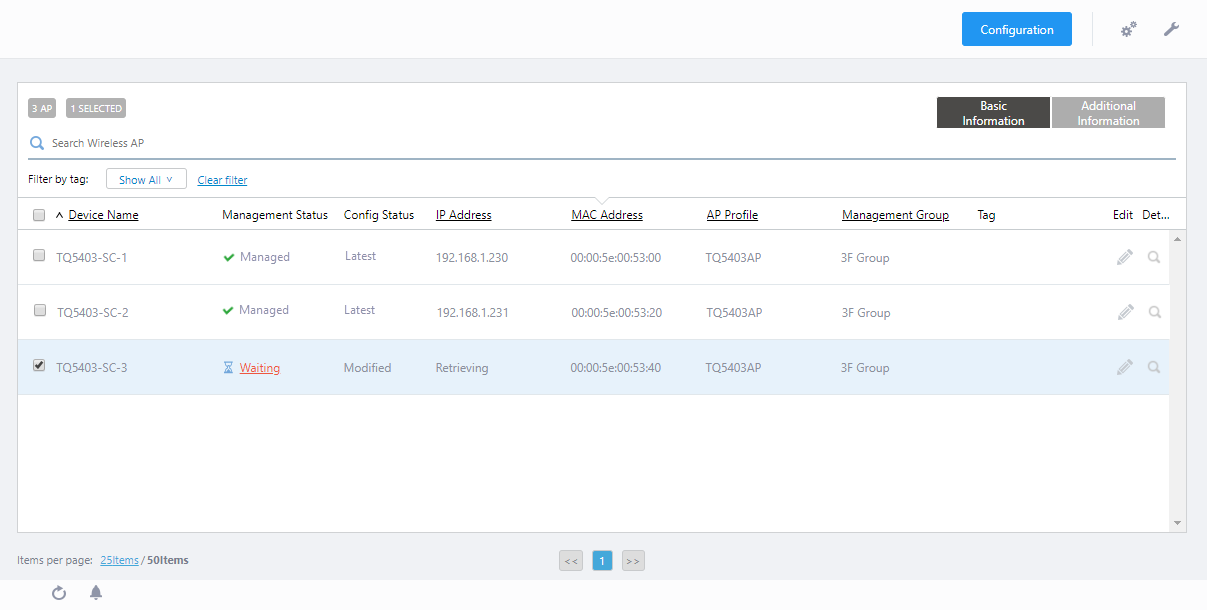1207x610 pixels.
Task: Click the table's scrollbar down arrow
Action: coord(1177,523)
